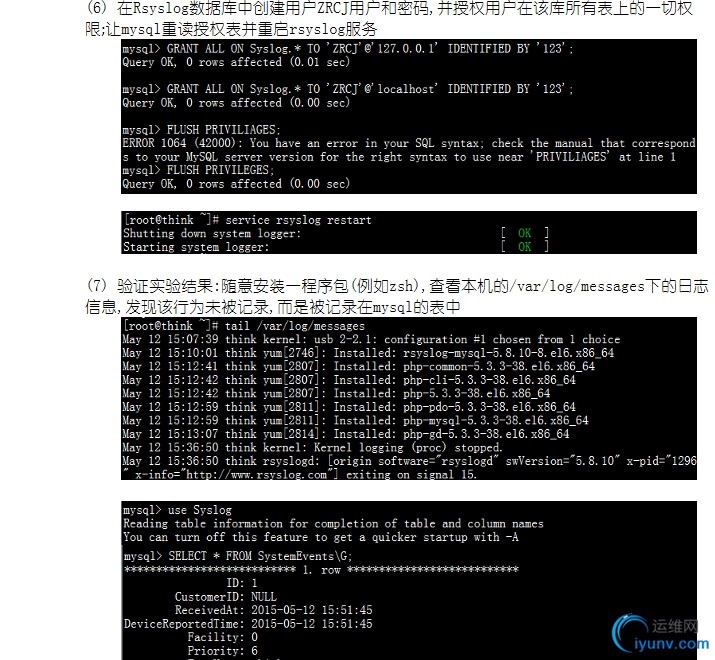Click the 'SELECT * FROM SystemEvents\G;' command

238,556
